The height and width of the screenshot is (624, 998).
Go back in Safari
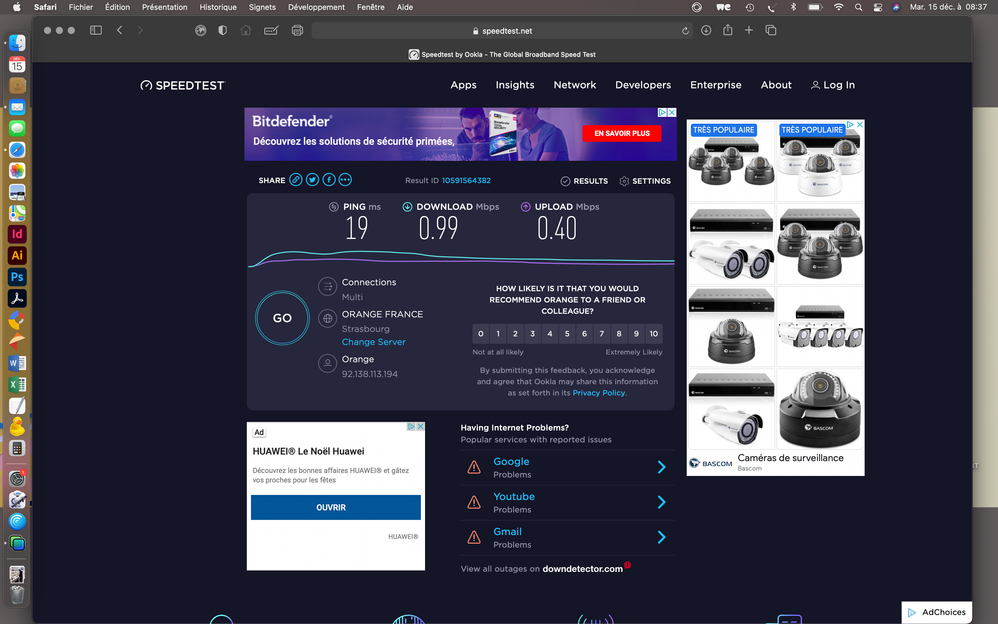click(x=120, y=30)
